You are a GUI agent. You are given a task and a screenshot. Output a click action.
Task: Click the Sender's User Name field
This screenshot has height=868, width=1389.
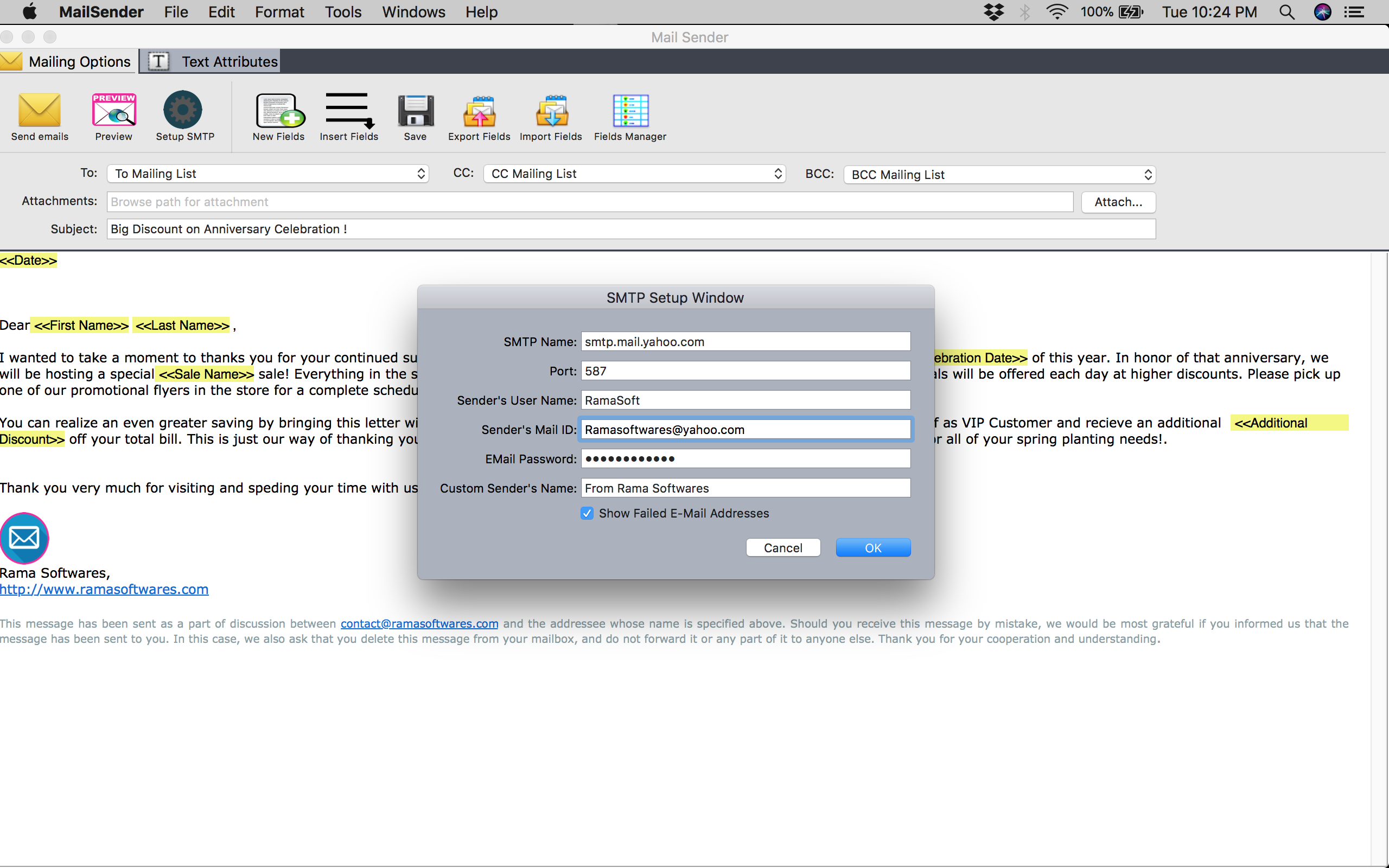[x=746, y=400]
